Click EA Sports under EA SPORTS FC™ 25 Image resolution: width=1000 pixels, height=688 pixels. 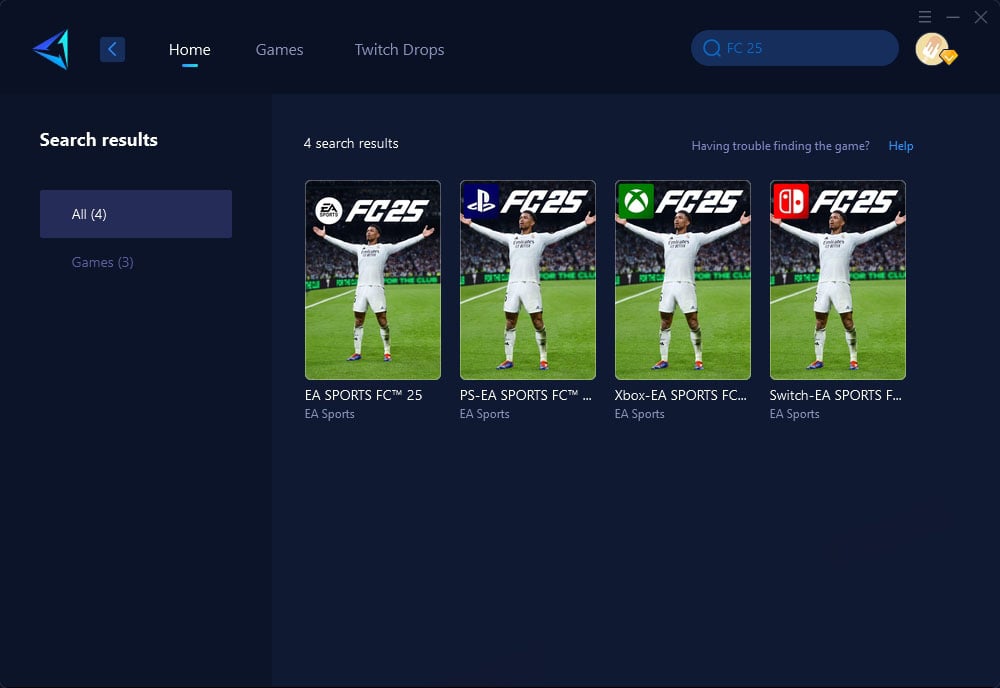330,414
